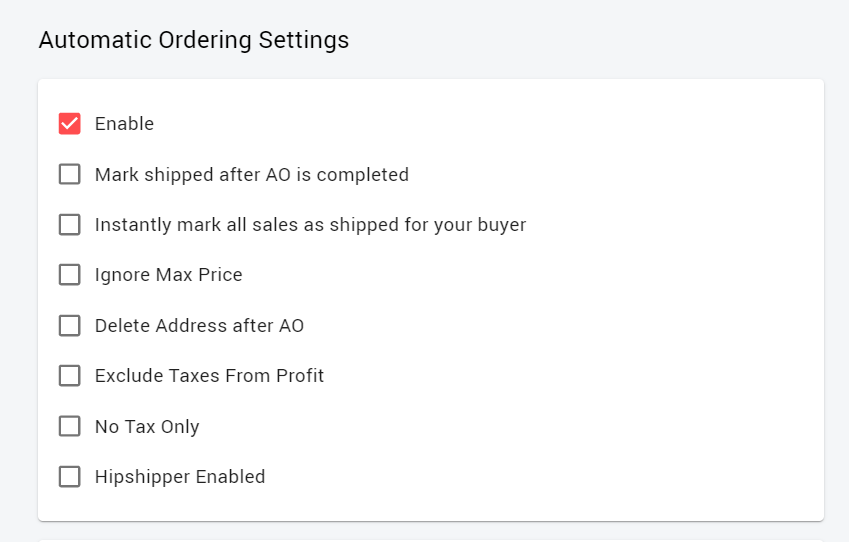
Task: Click the "Enable" label text
Action: tap(124, 124)
